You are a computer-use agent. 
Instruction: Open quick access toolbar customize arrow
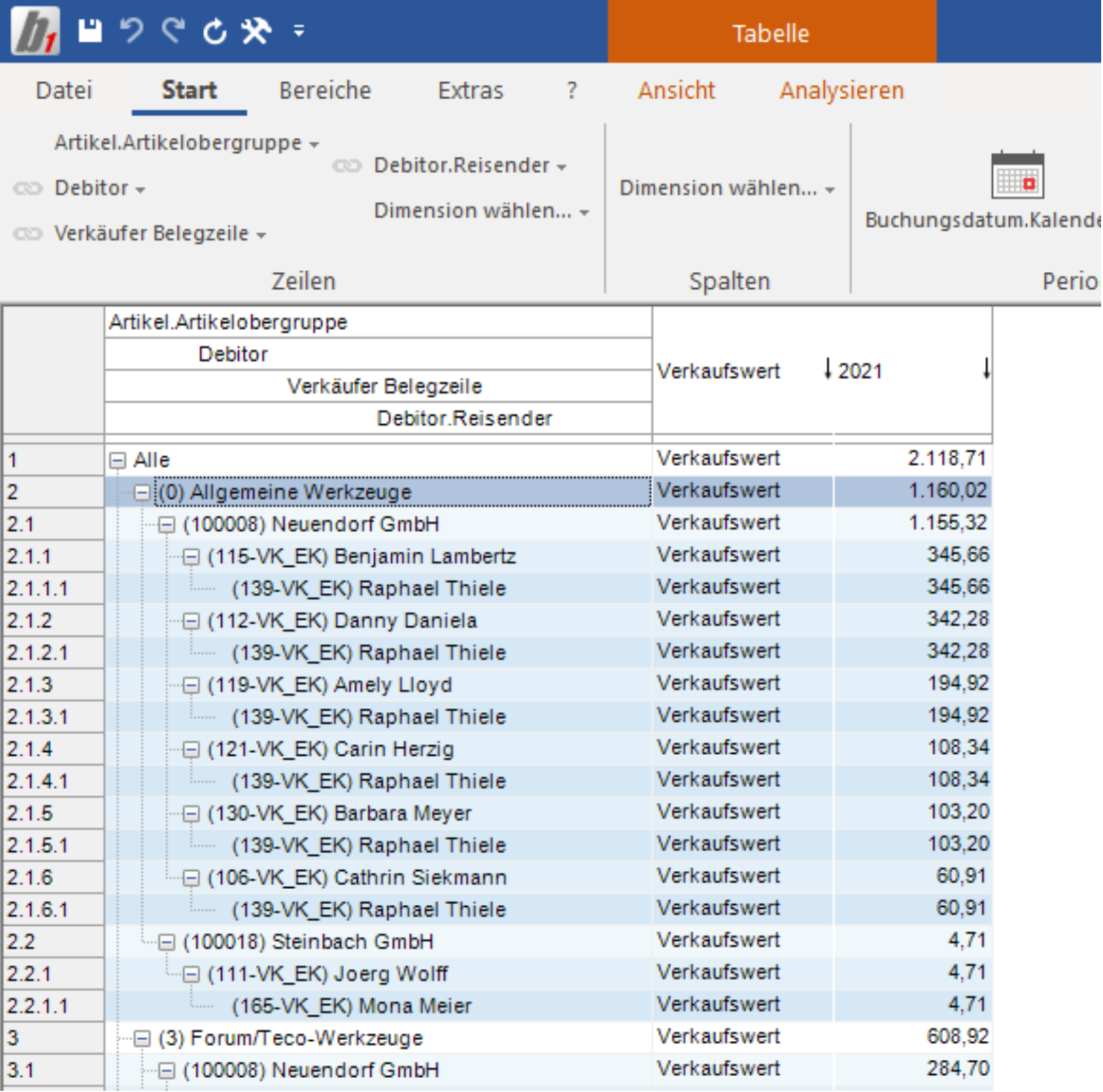click(299, 31)
